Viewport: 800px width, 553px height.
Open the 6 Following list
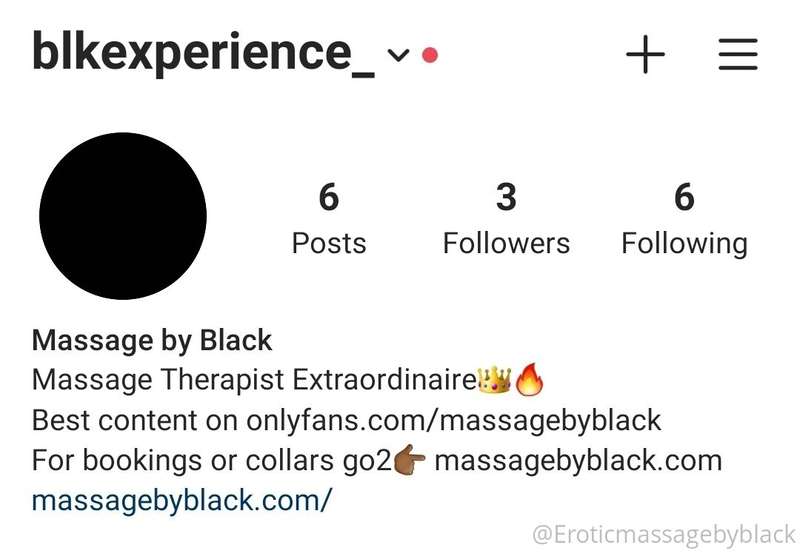(684, 219)
